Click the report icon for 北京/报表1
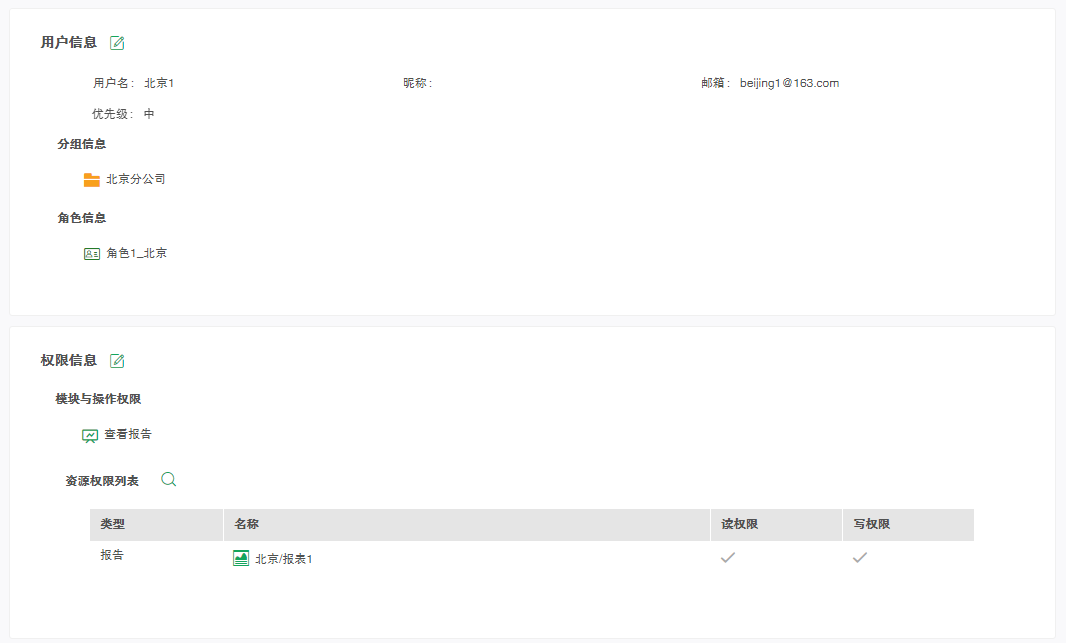The height and width of the screenshot is (643, 1066). point(241,559)
